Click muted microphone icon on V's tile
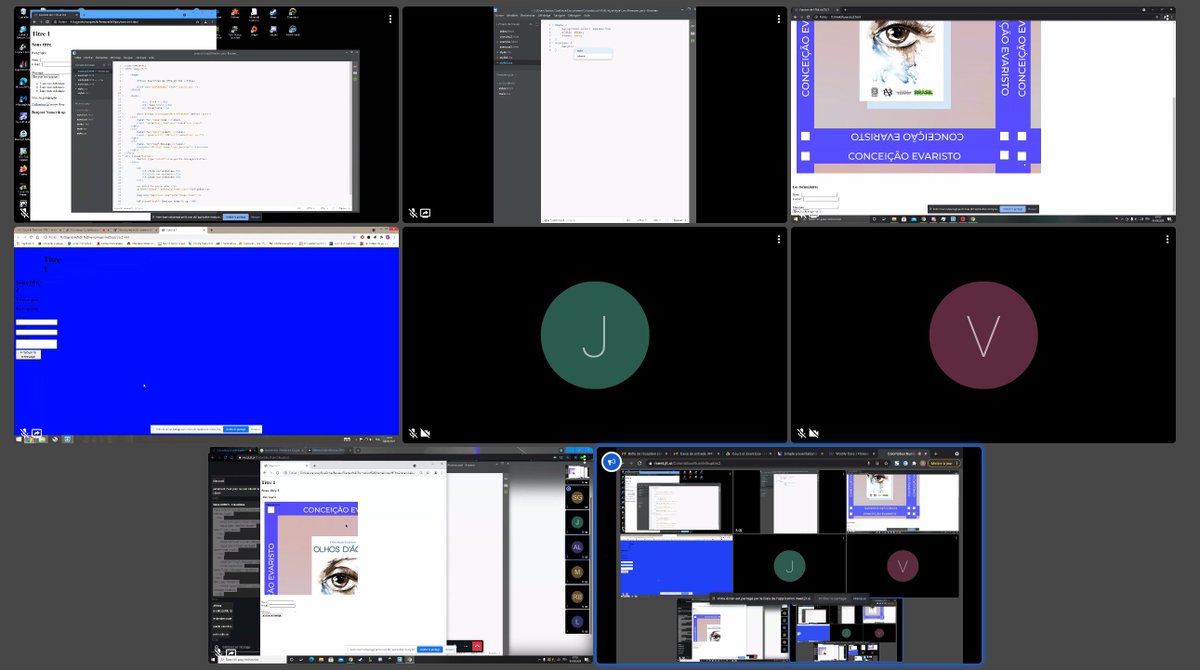 point(801,434)
